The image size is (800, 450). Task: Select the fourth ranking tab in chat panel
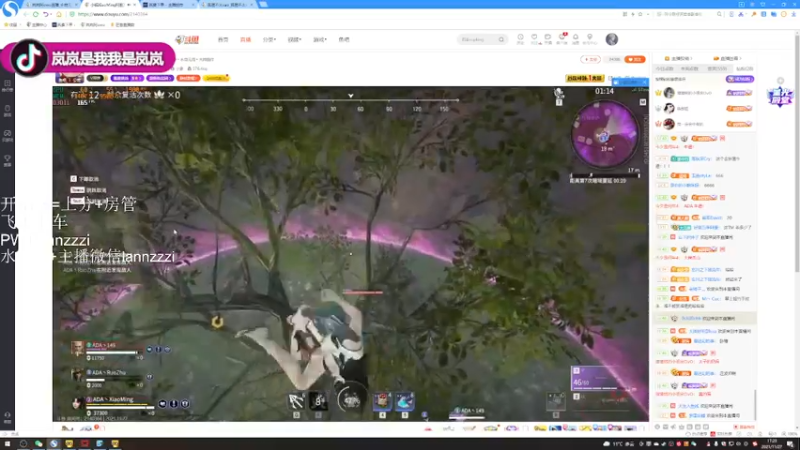(744, 69)
